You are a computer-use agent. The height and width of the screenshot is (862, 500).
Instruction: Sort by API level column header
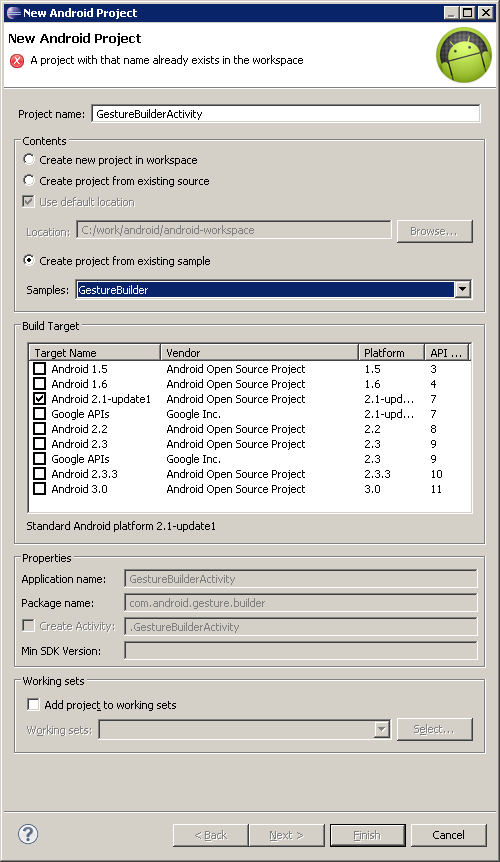[x=447, y=352]
